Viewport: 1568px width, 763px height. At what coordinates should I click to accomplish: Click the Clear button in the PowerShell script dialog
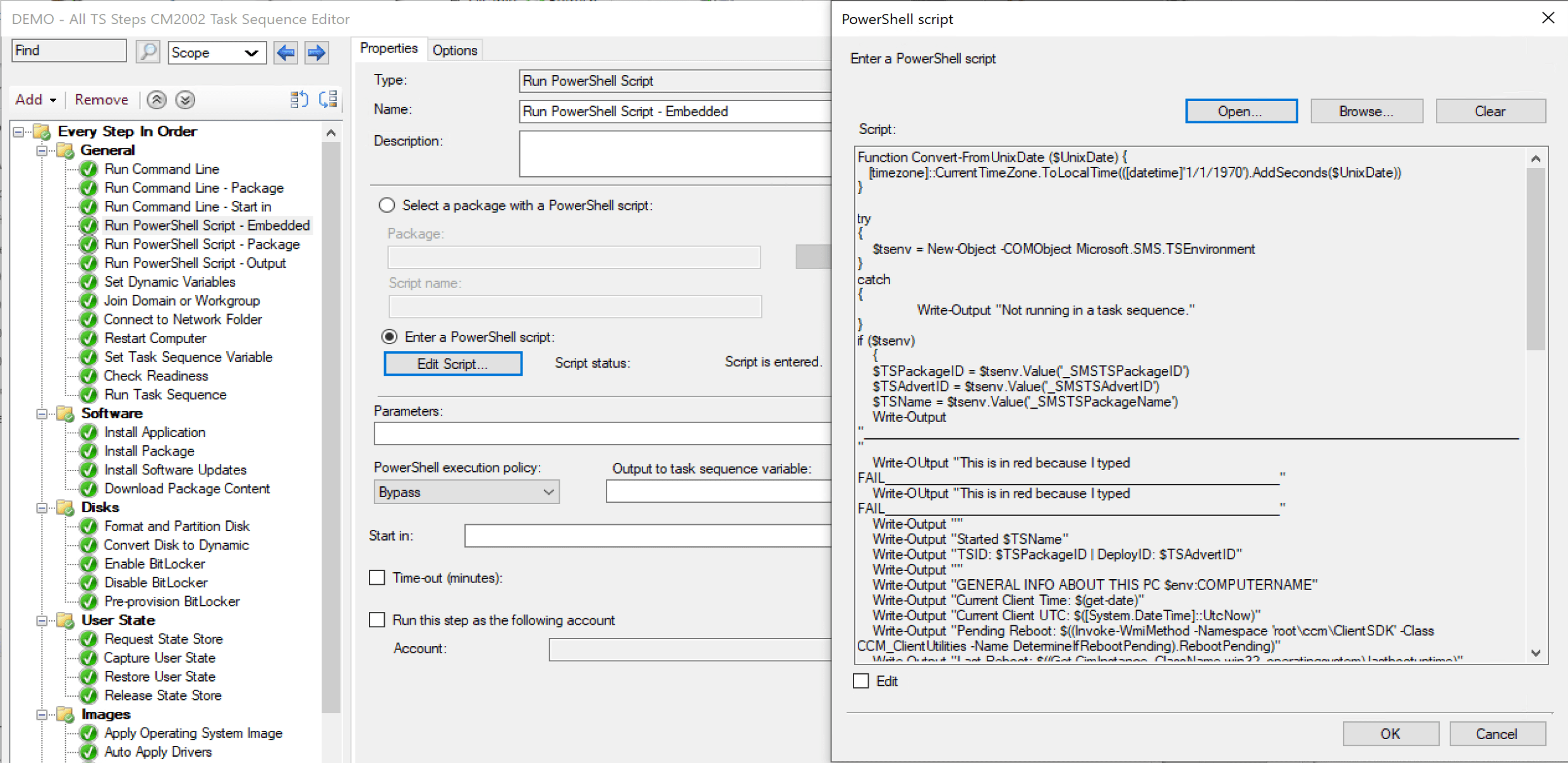pos(1490,111)
